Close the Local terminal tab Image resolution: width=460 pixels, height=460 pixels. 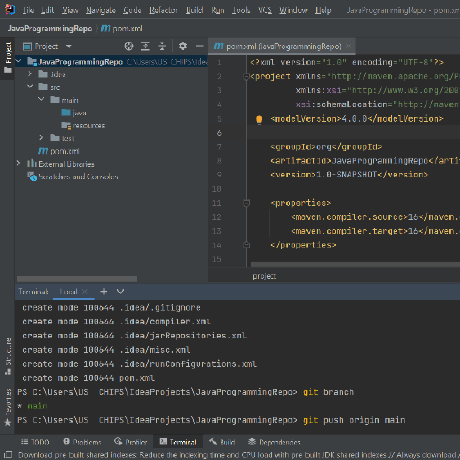(x=85, y=292)
